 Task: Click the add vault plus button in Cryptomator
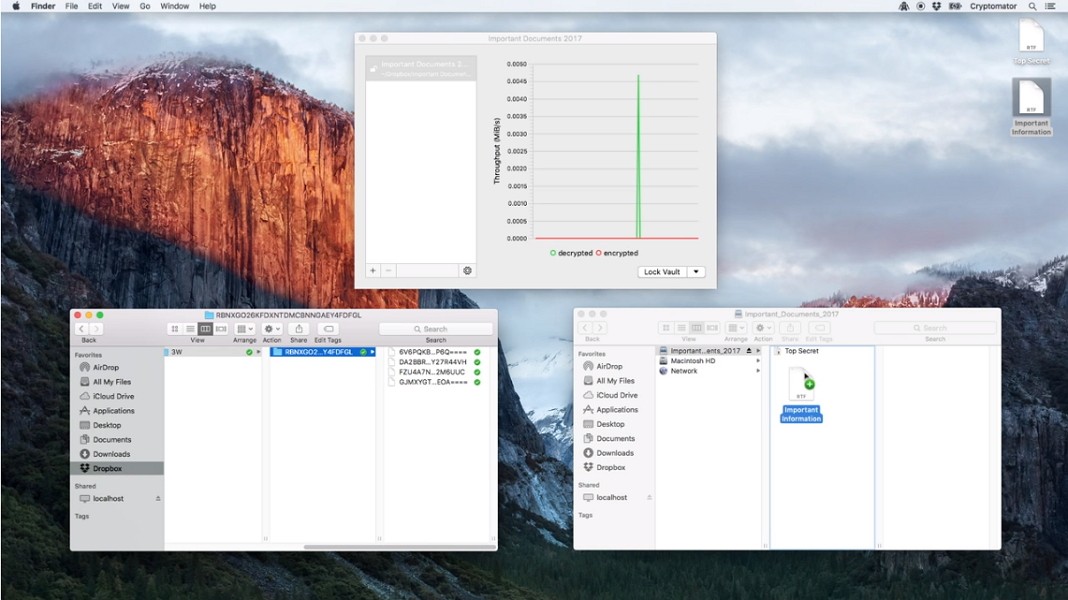coord(373,270)
